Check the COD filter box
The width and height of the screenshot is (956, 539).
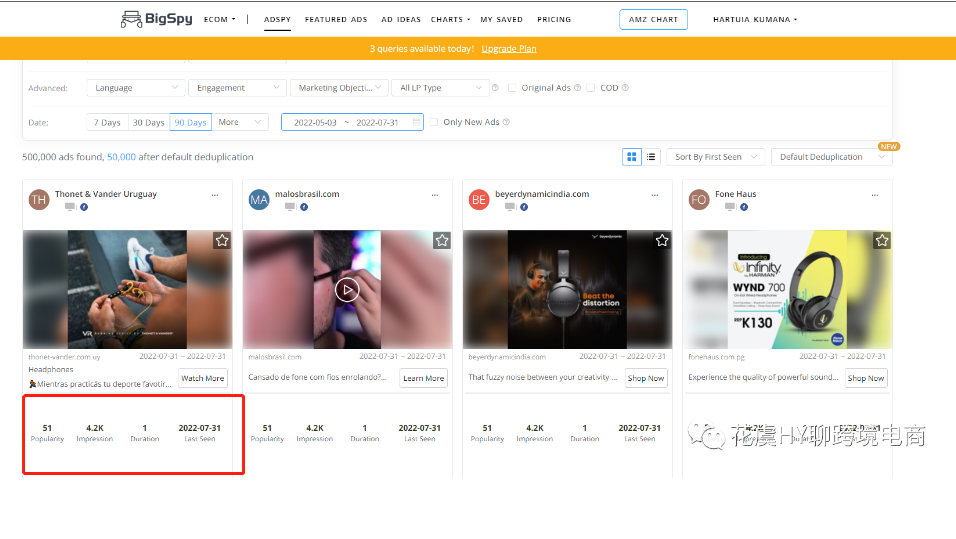590,88
